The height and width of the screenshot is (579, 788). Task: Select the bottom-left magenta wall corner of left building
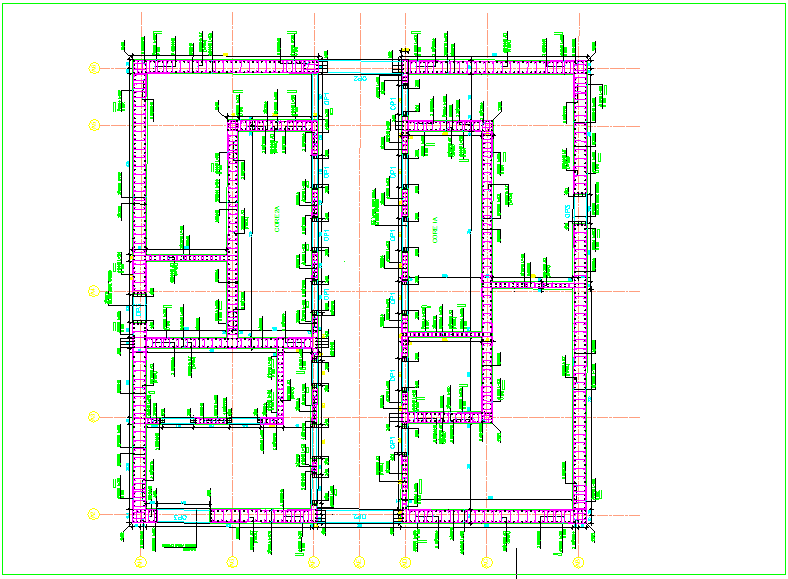140,516
